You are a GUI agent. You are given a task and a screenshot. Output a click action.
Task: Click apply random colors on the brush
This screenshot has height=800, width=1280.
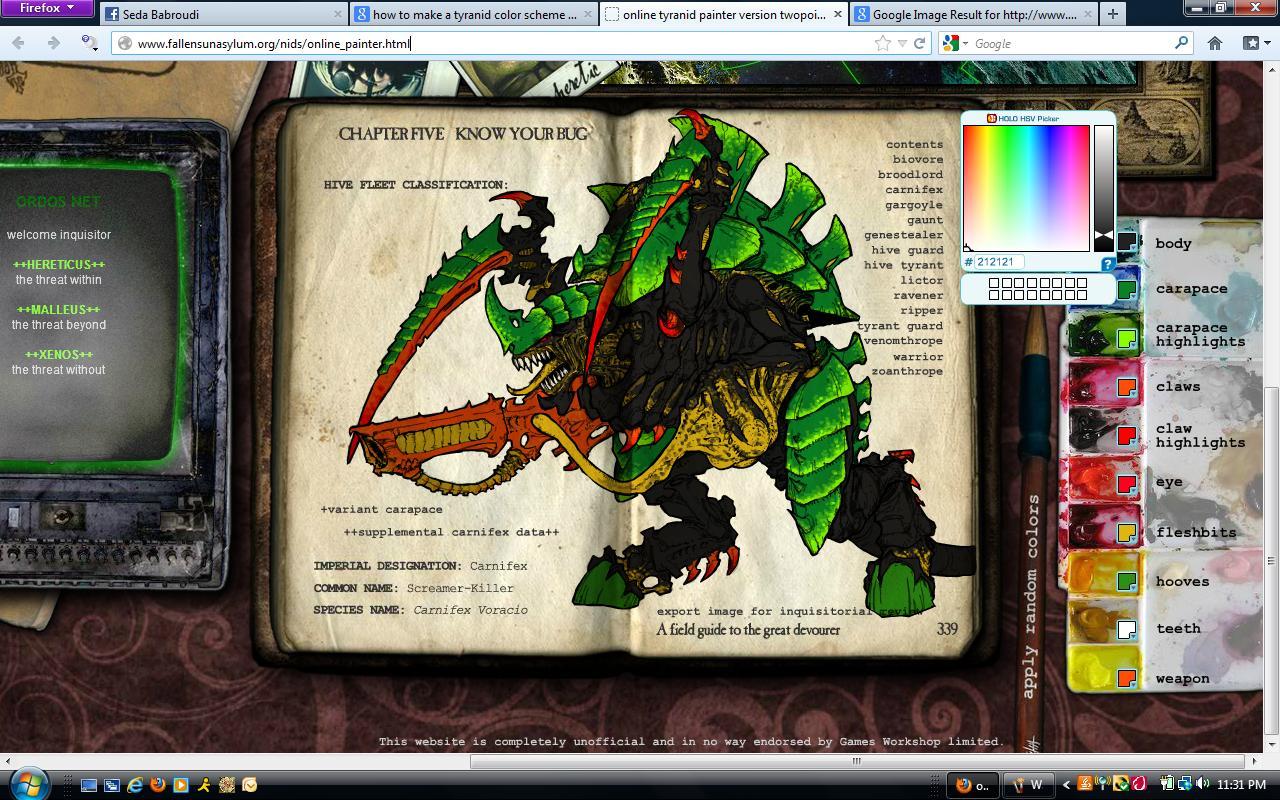pyautogui.click(x=1032, y=597)
